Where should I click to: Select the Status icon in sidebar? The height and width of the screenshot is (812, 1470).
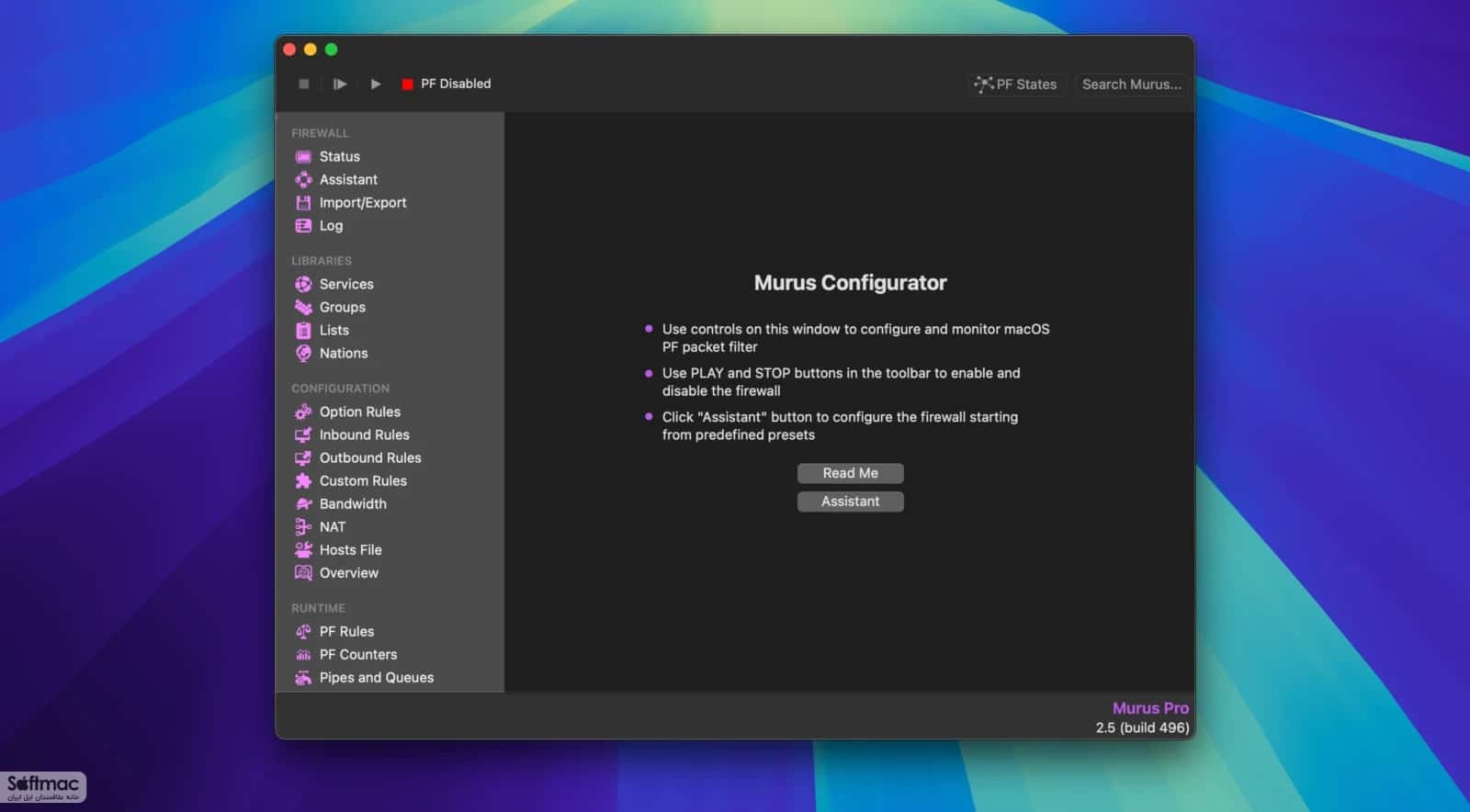pos(303,157)
